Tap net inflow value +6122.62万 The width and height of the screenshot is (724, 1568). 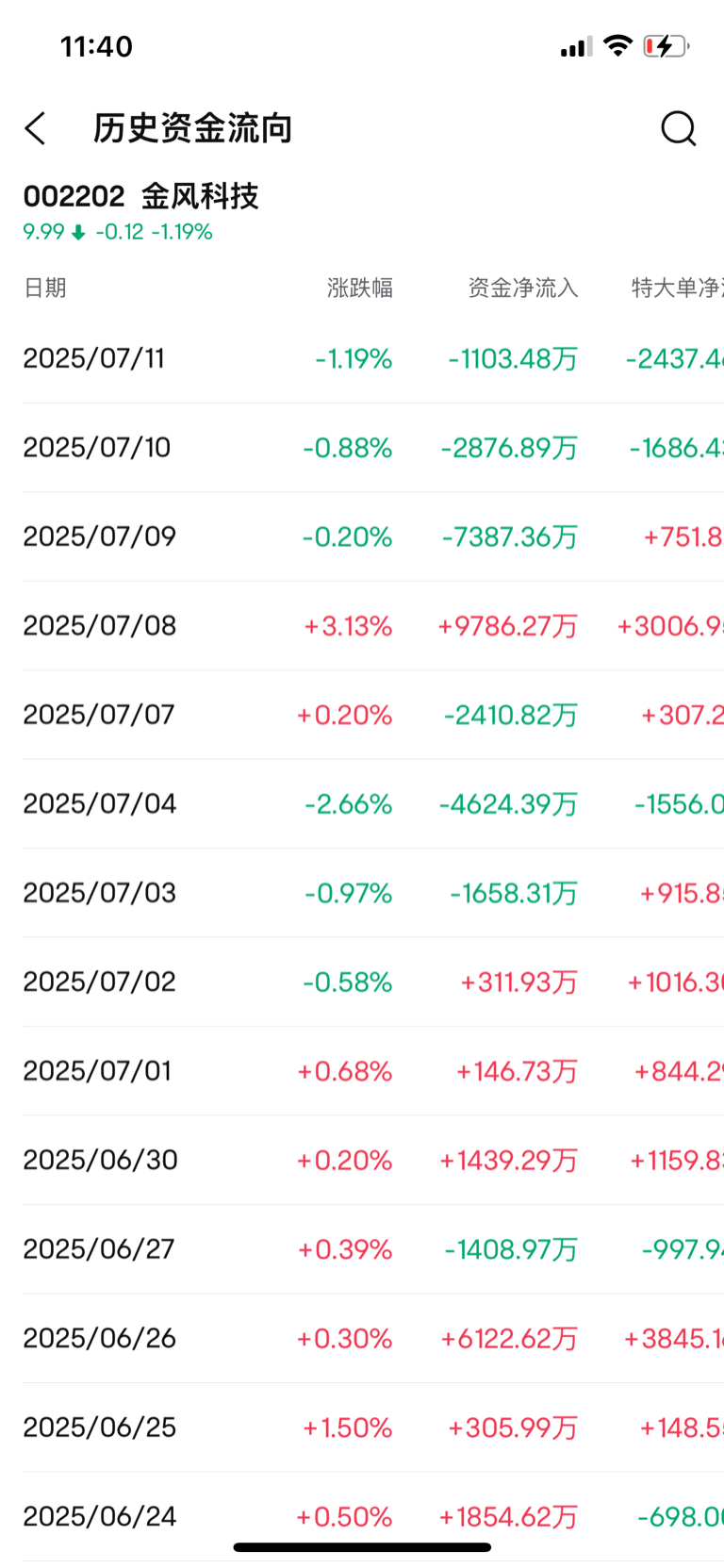[x=509, y=1338]
